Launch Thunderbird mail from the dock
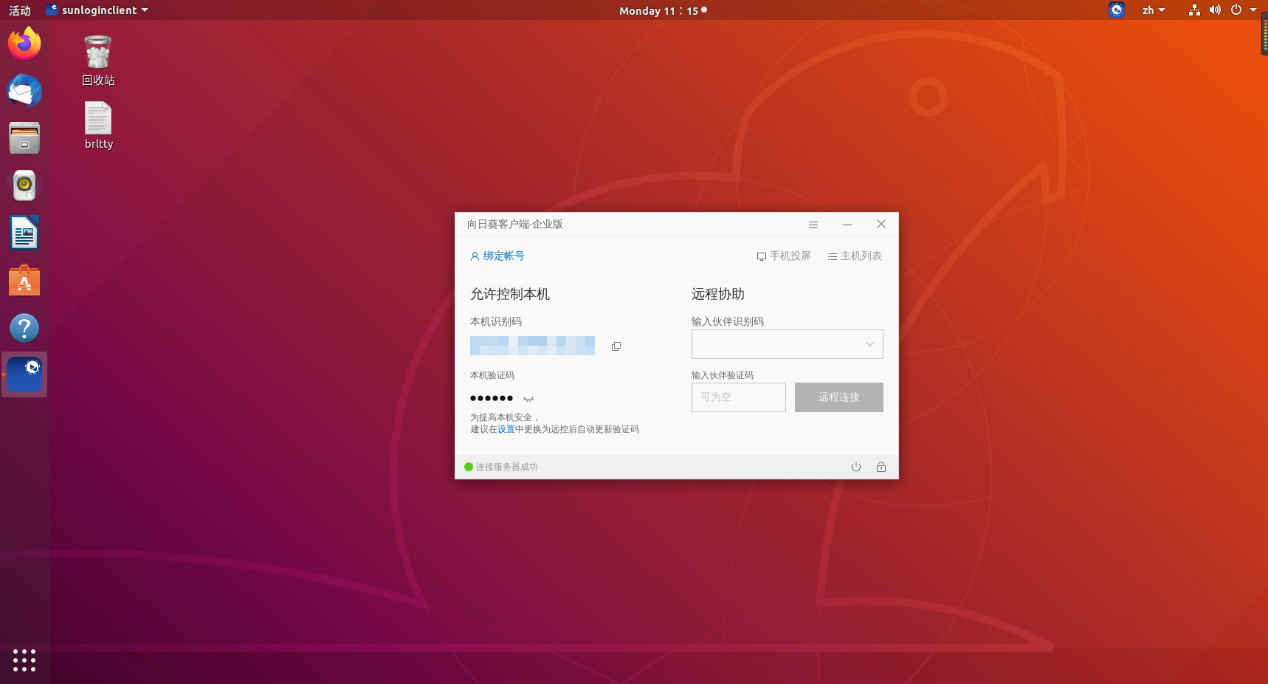Viewport: 1268px width, 684px height. [x=24, y=91]
